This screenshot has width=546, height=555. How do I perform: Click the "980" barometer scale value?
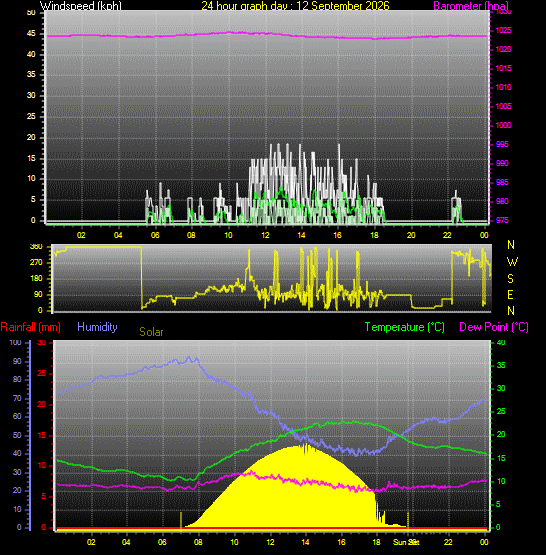click(x=502, y=201)
